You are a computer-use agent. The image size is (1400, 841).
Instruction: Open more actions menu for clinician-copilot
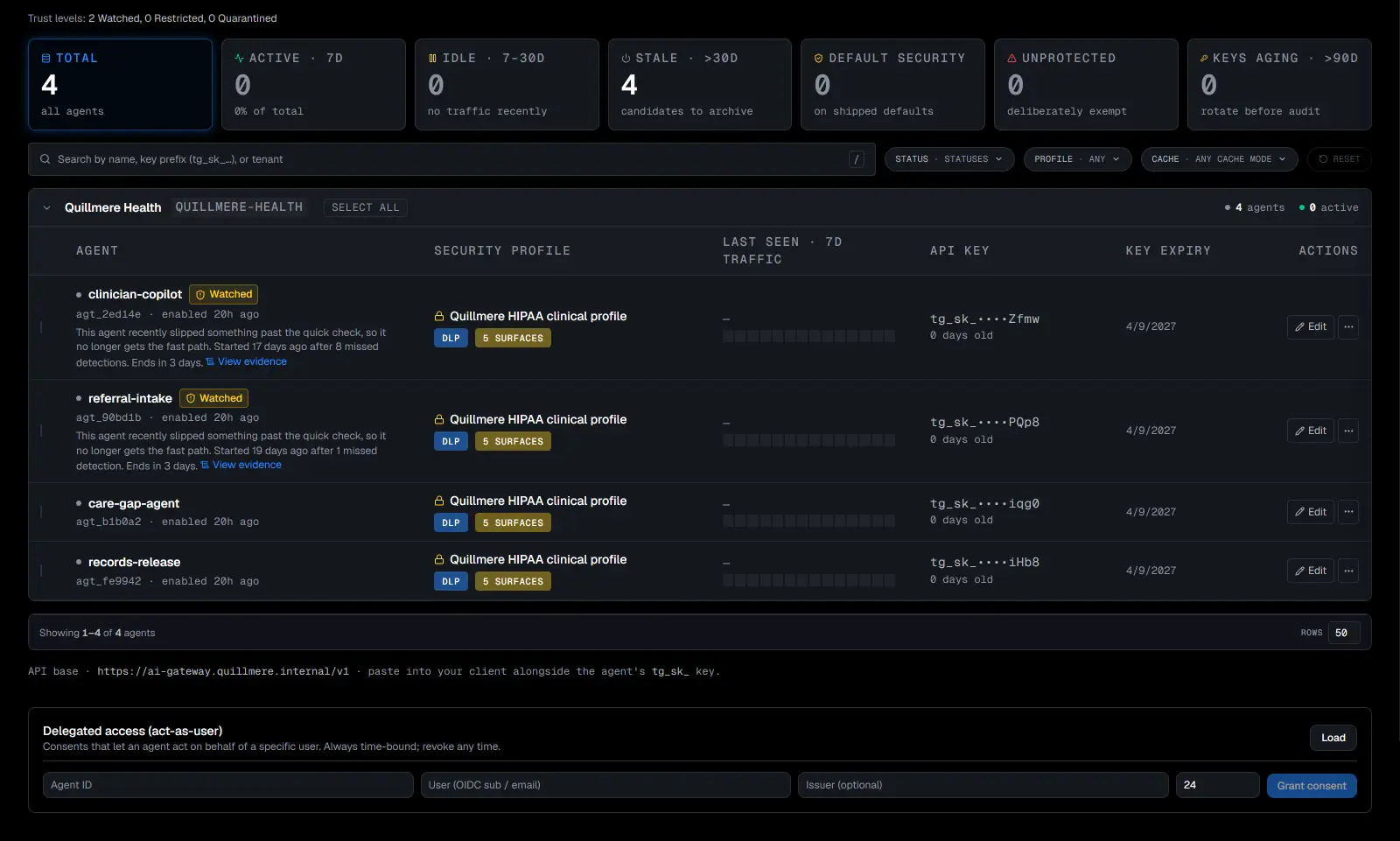point(1348,327)
